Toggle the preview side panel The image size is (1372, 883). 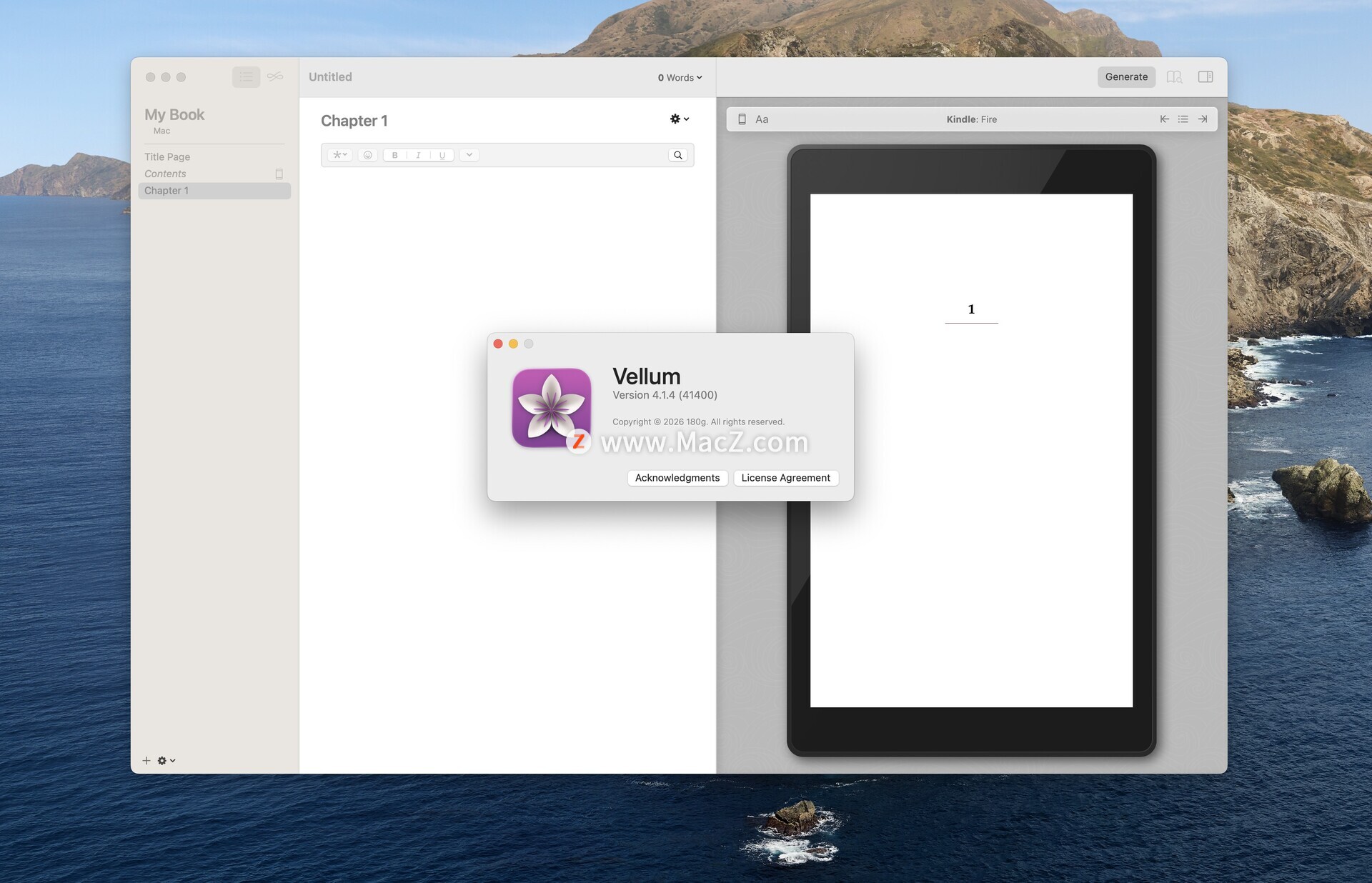tap(1206, 77)
